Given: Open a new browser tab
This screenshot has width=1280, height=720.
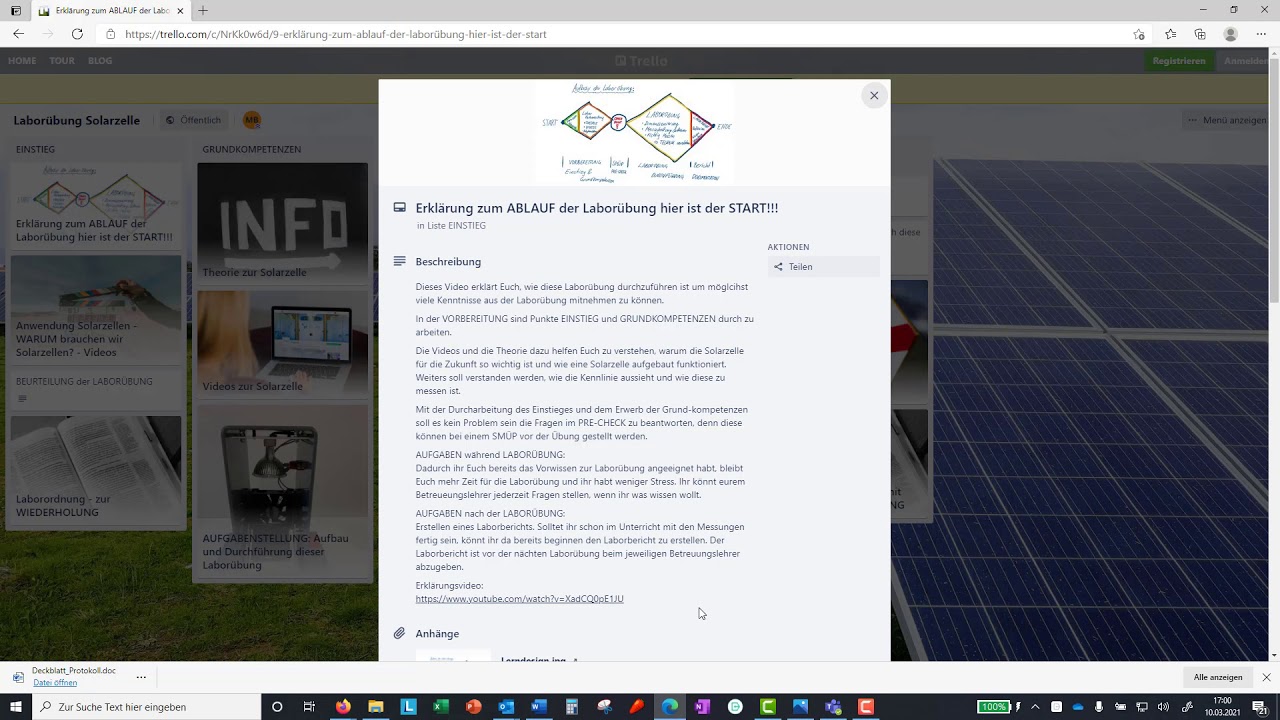Looking at the screenshot, I should [x=203, y=10].
